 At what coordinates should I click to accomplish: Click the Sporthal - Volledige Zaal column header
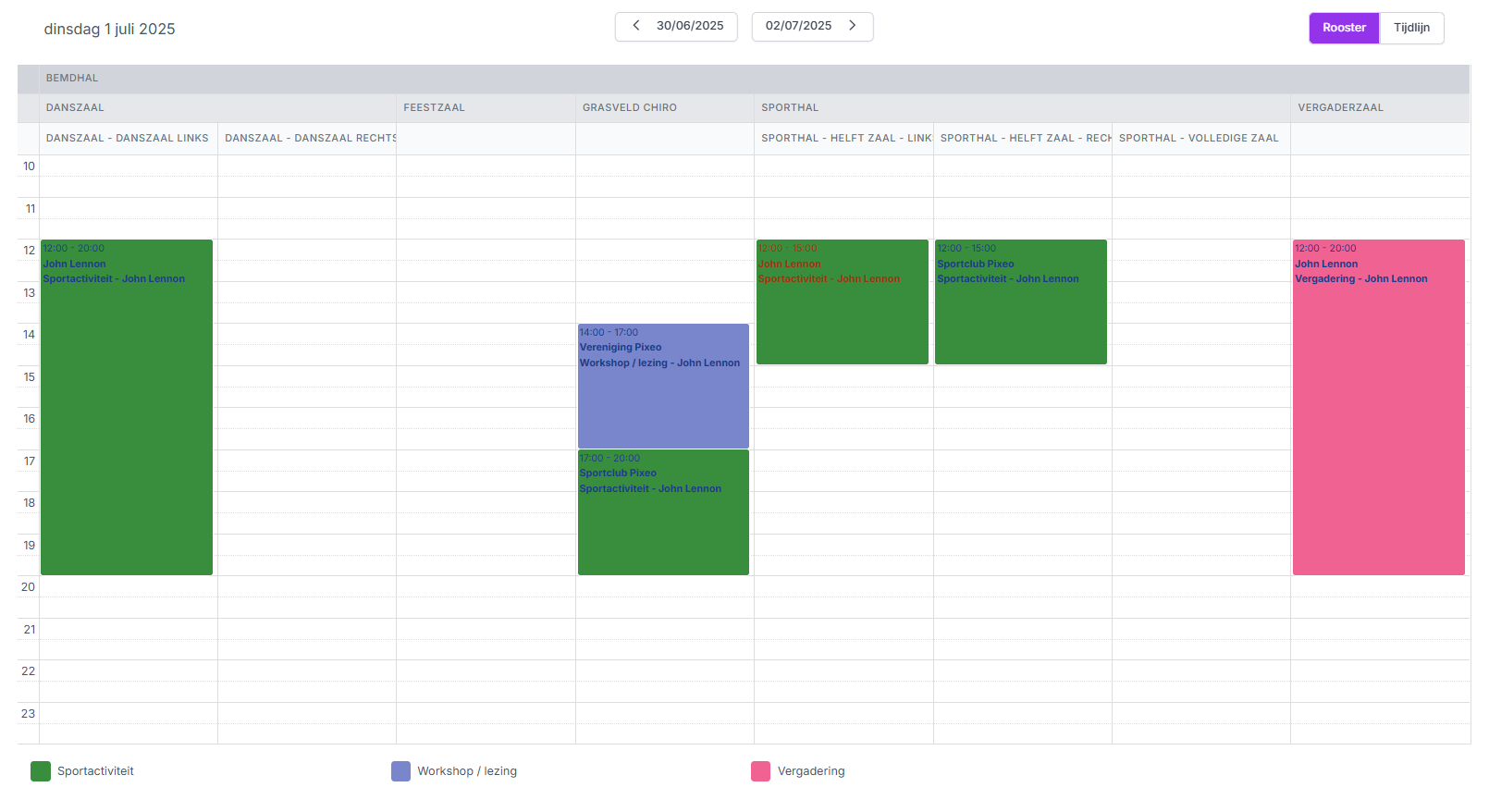click(x=1199, y=139)
